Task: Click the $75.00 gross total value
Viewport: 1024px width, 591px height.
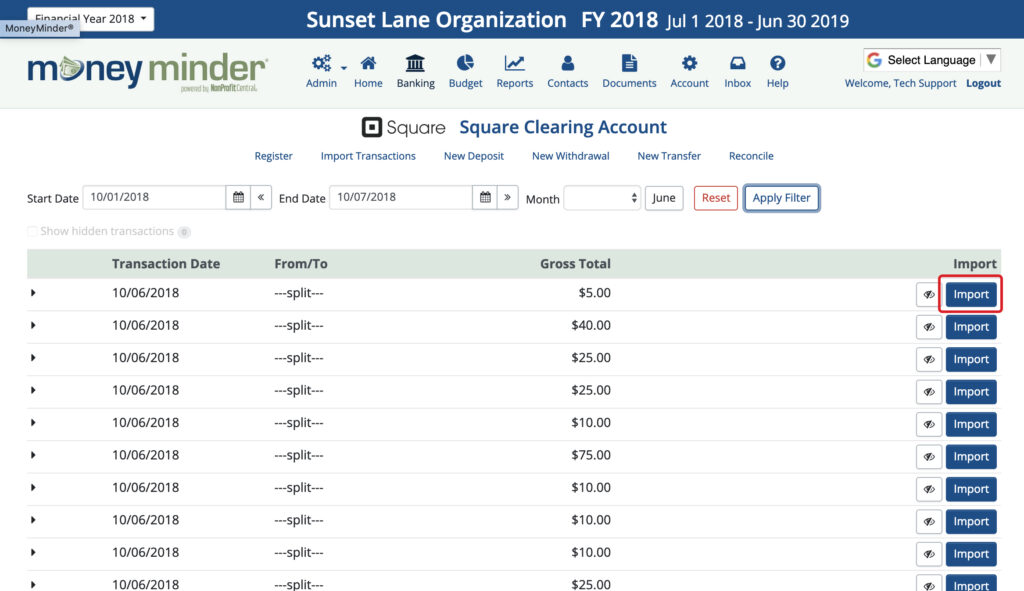Action: tap(590, 455)
